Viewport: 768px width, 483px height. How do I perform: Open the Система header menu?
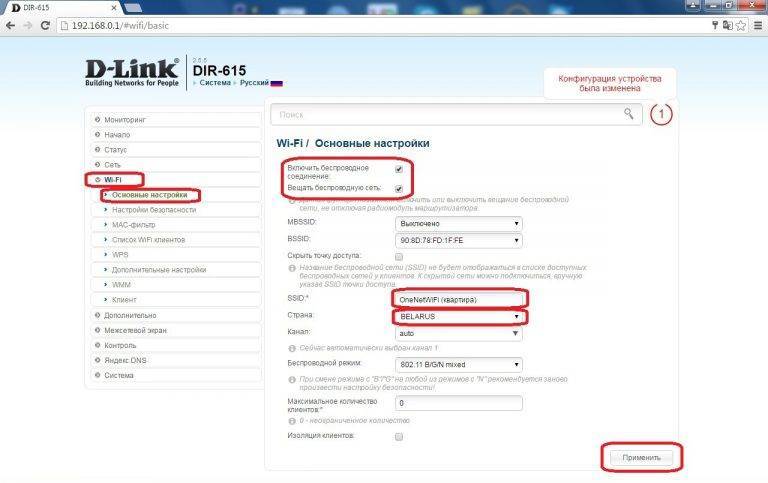[215, 83]
